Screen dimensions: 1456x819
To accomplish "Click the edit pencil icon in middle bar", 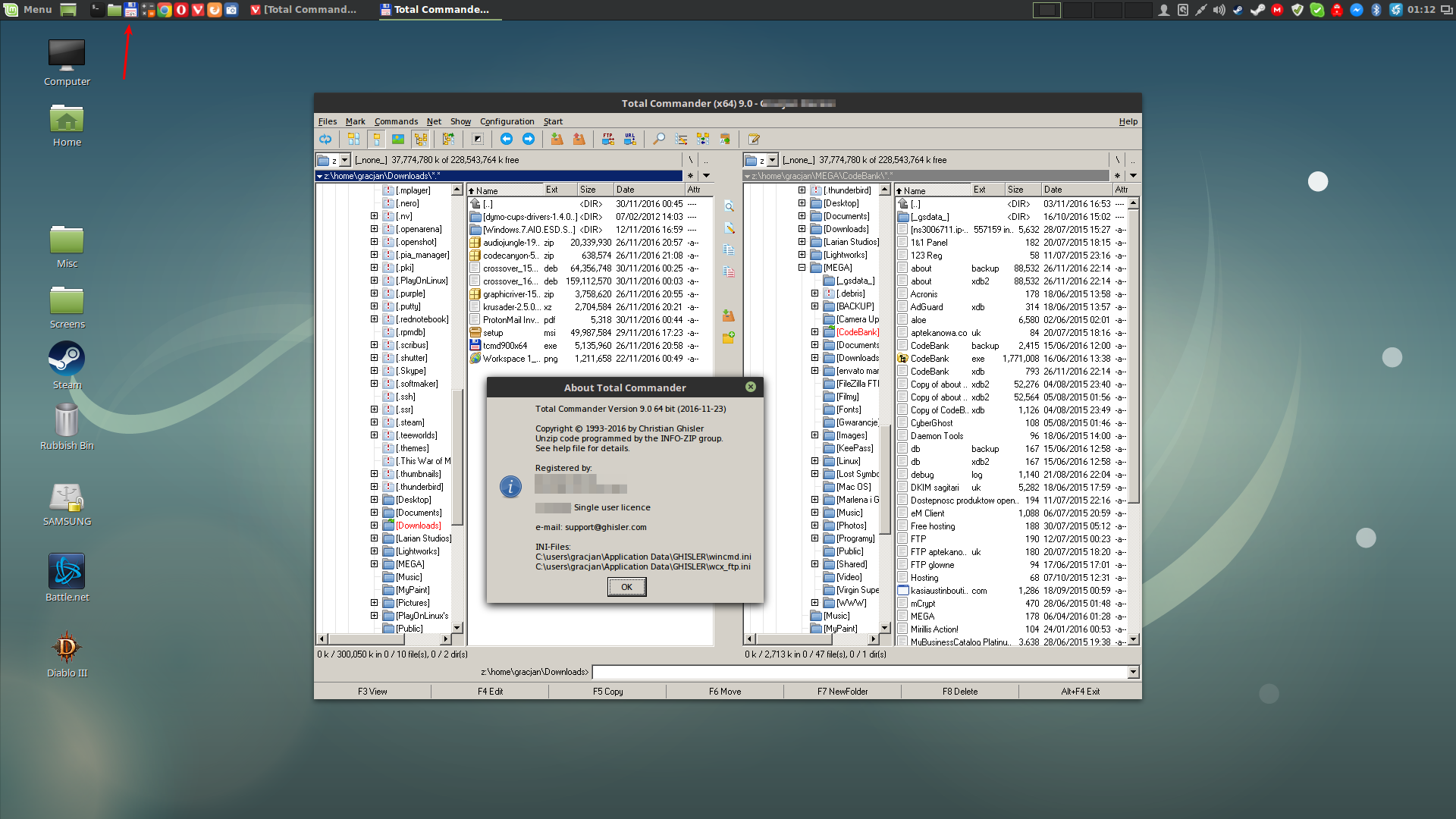I will [729, 228].
